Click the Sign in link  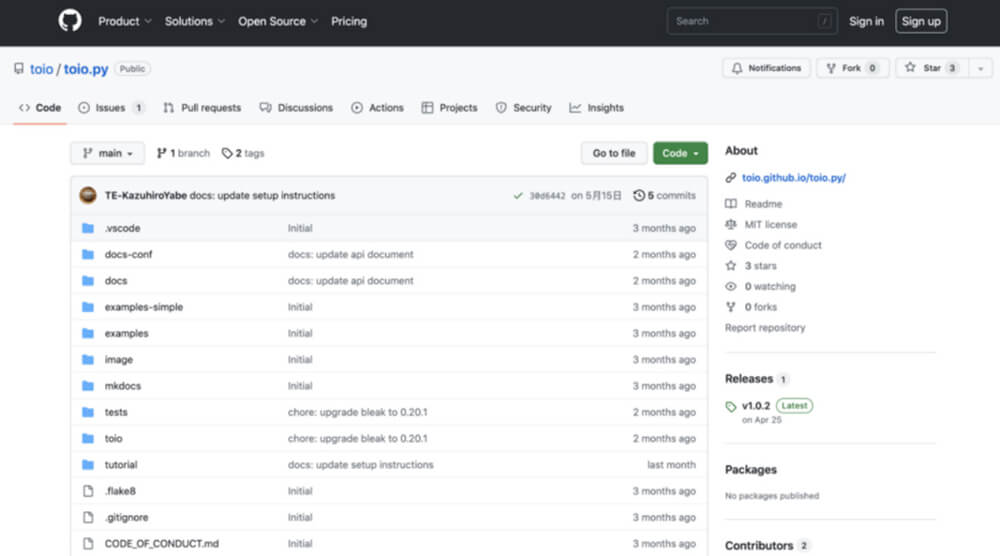click(x=866, y=21)
